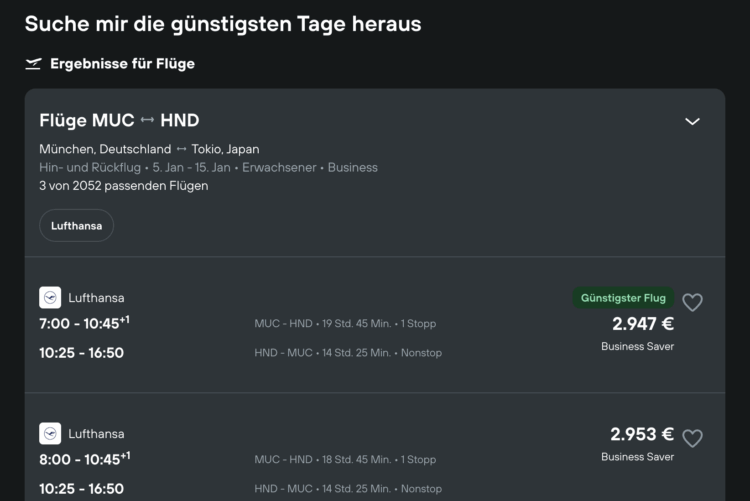Screen dimensions: 750x501
Task: Click first flight's 19 Std. 45 Min. details
Action: 345,324
